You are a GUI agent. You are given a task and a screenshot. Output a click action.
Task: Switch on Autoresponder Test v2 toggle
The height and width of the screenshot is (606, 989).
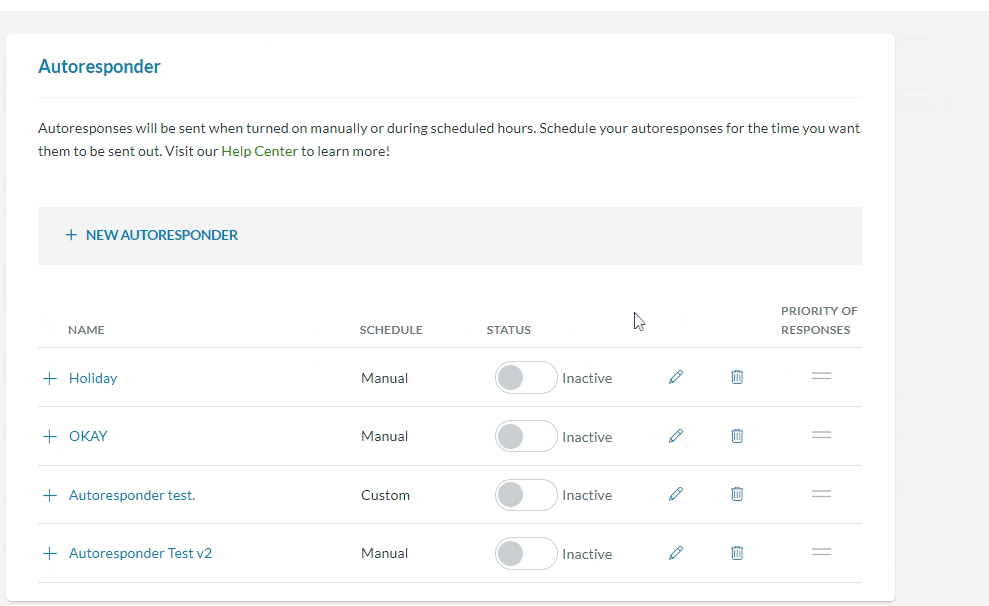point(525,553)
